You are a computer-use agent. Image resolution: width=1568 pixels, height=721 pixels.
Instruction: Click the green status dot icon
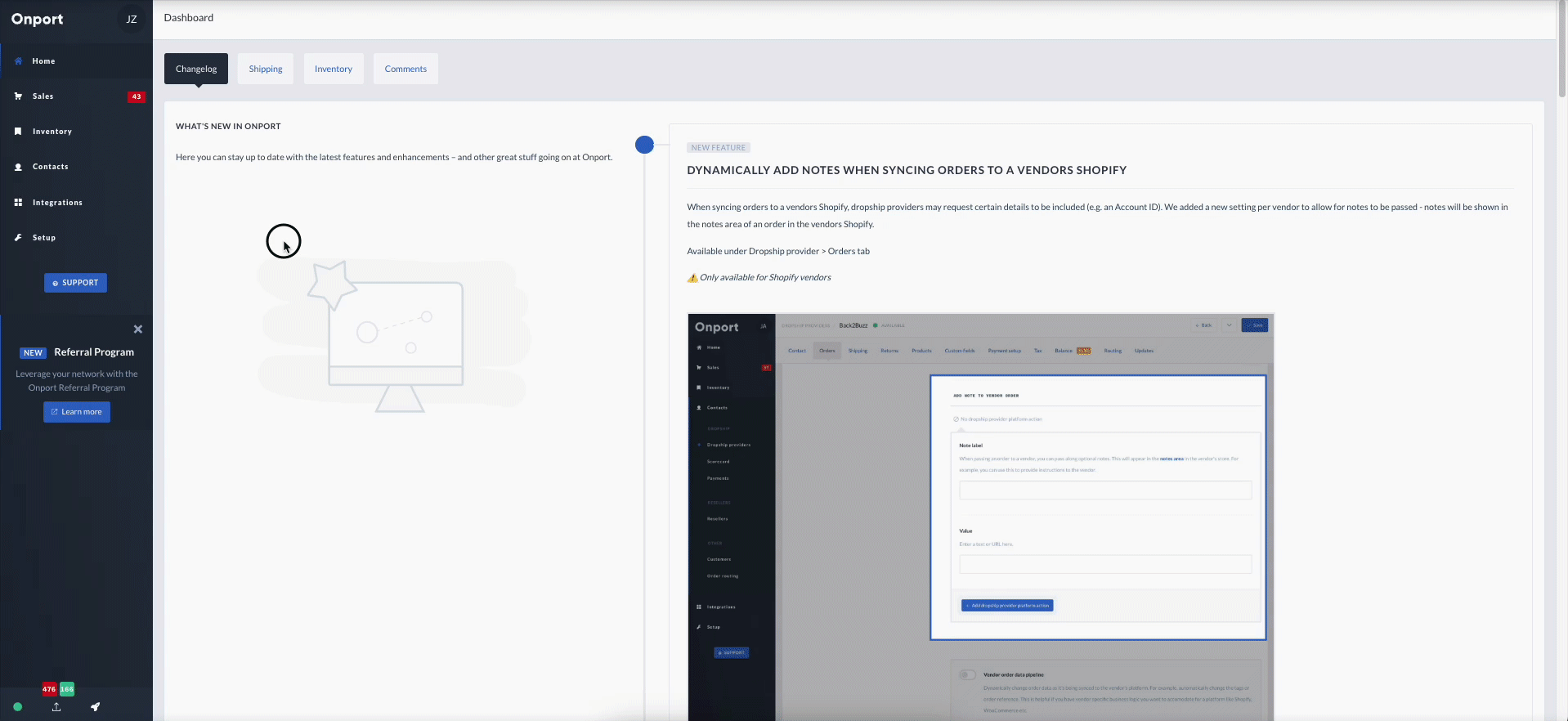coord(18,707)
